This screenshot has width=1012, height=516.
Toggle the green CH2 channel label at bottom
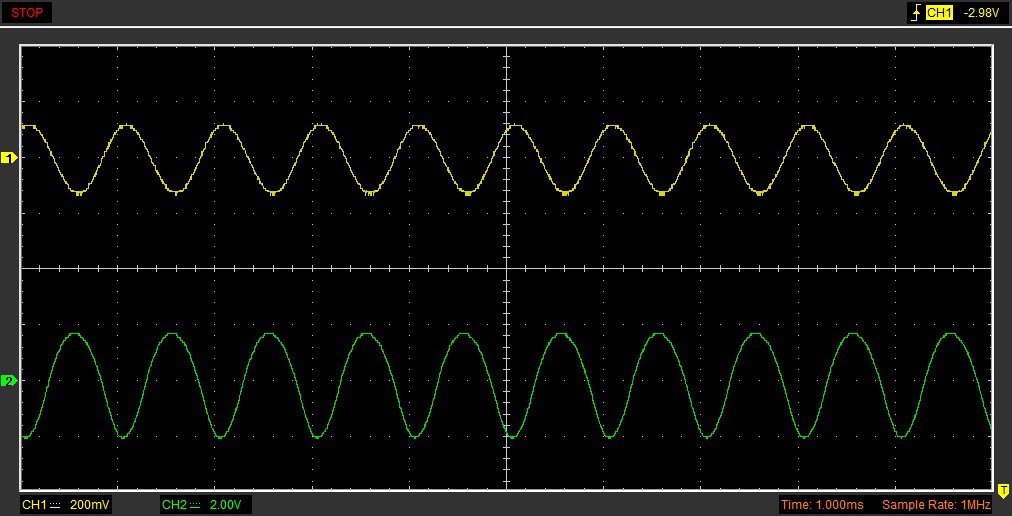pos(174,505)
